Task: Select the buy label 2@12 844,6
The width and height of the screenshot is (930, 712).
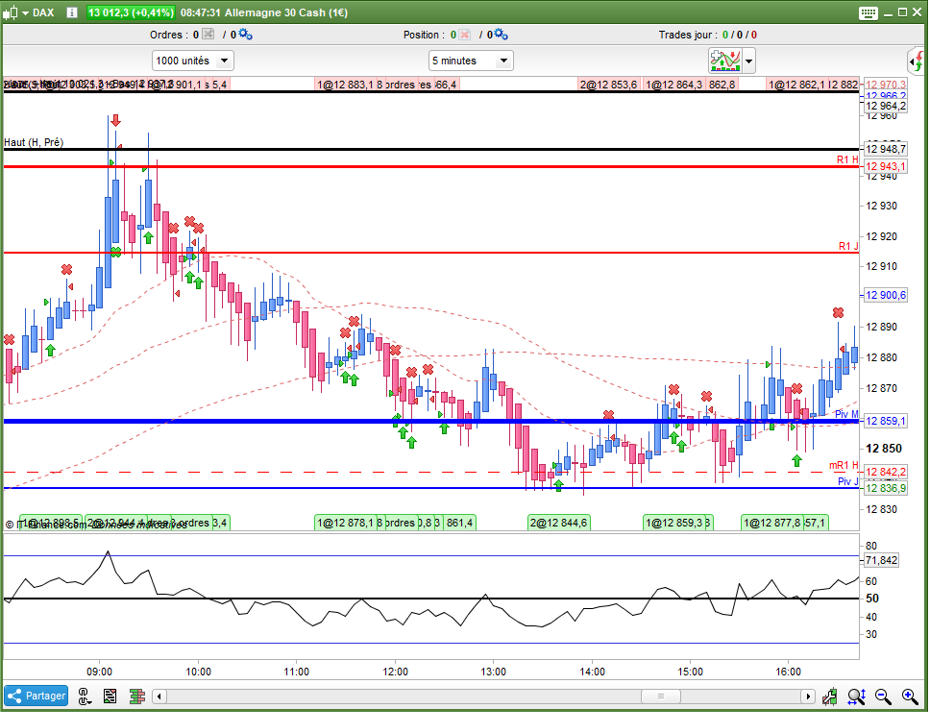Action: pyautogui.click(x=559, y=523)
